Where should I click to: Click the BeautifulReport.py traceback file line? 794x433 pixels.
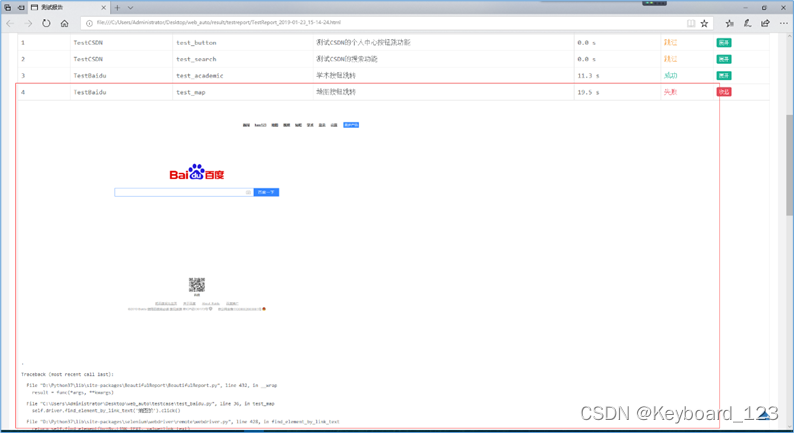point(151,385)
